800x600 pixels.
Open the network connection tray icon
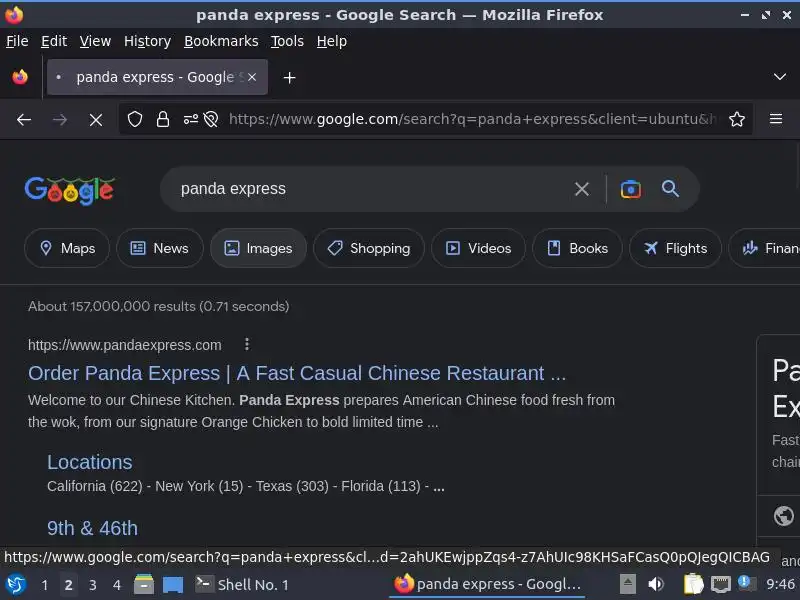[x=720, y=584]
